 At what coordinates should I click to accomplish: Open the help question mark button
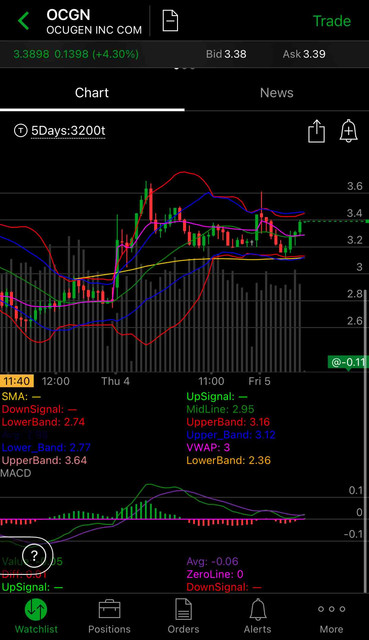[x=34, y=555]
